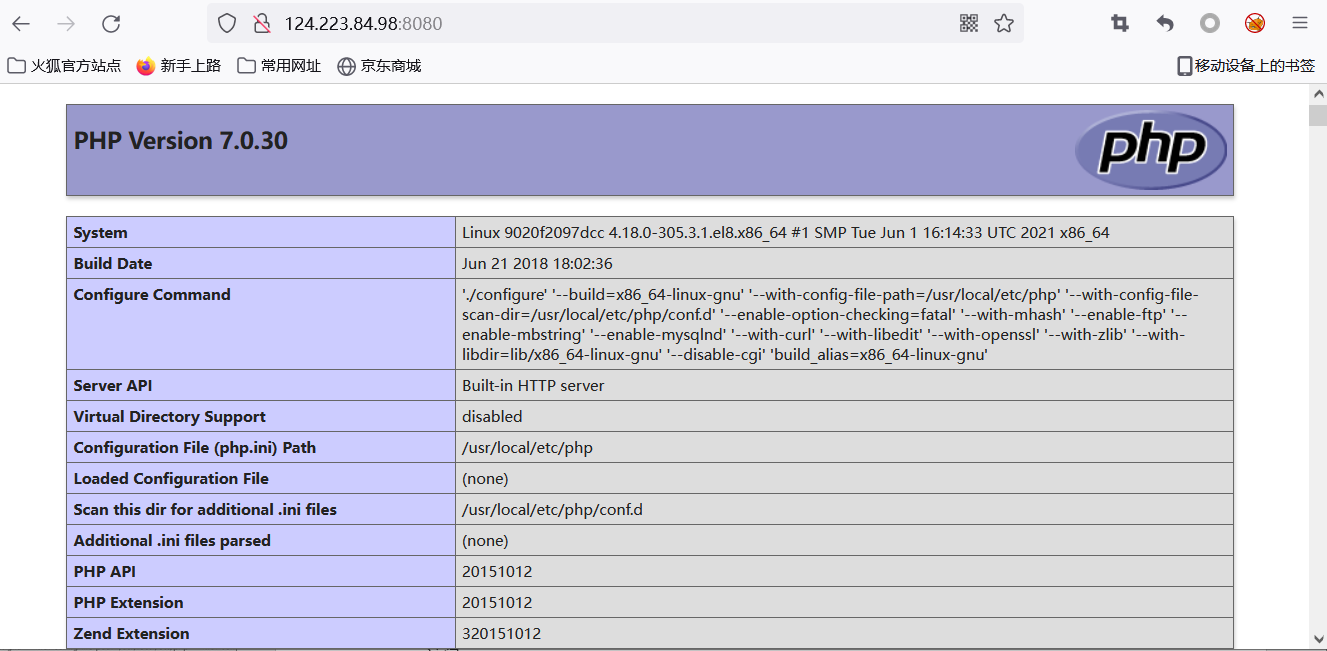
Task: Select the Build Date label
Action: [x=113, y=264]
